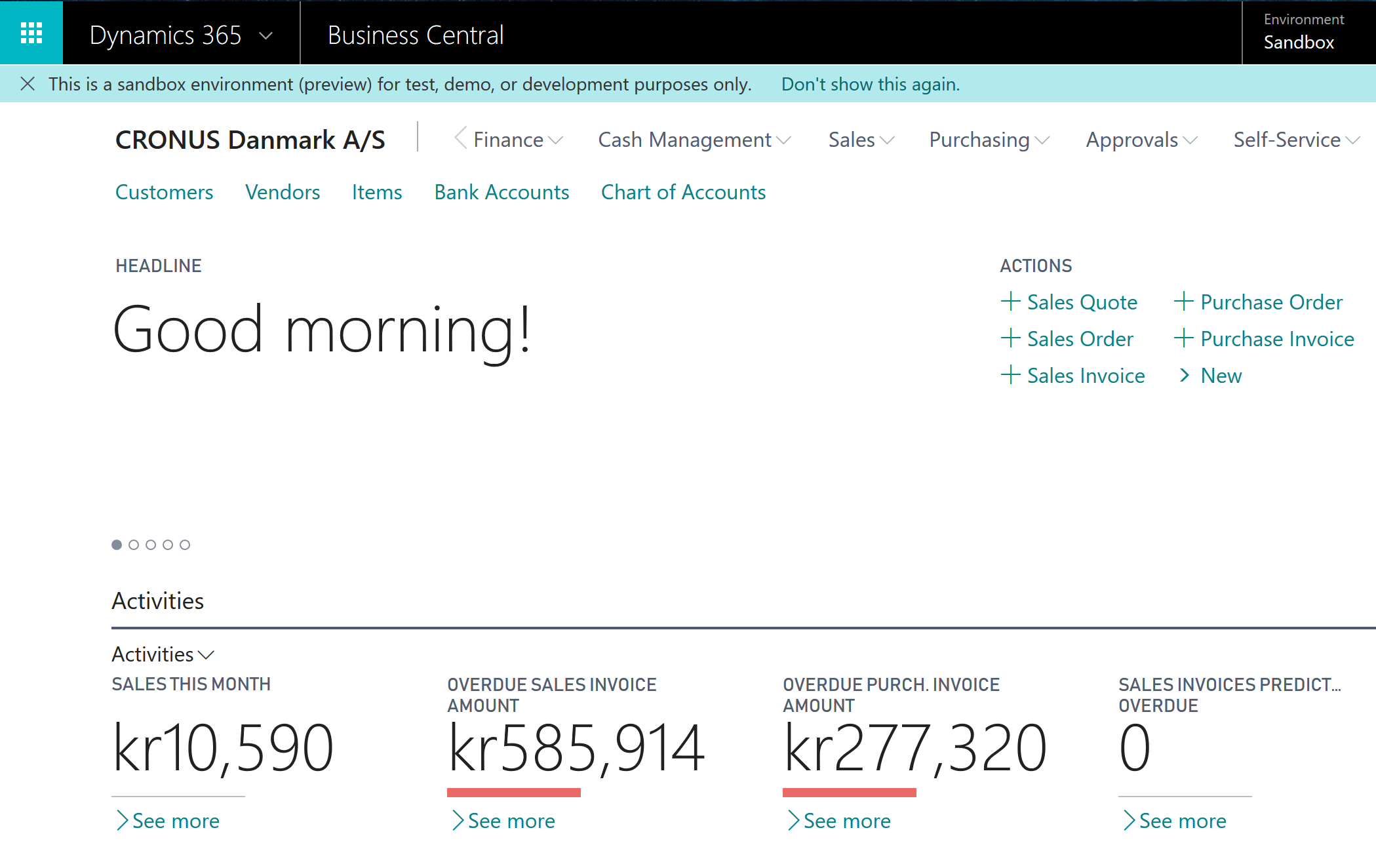Click the left navigation arrow before Finance
Image resolution: width=1376 pixels, height=868 pixels.
coord(460,138)
